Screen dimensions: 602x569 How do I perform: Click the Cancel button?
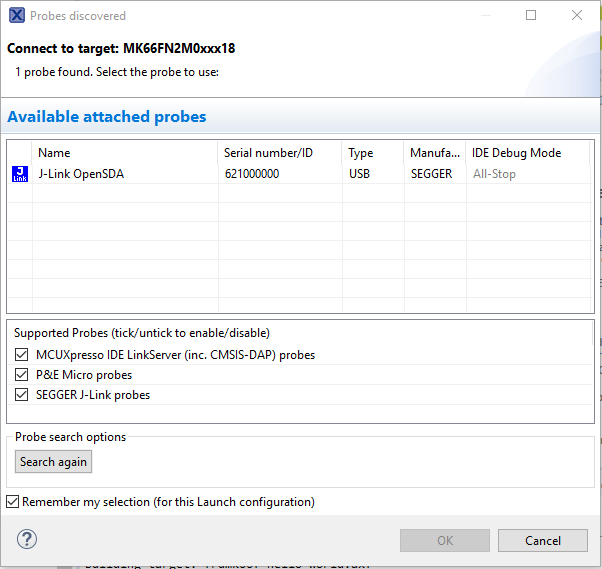pyautogui.click(x=543, y=541)
